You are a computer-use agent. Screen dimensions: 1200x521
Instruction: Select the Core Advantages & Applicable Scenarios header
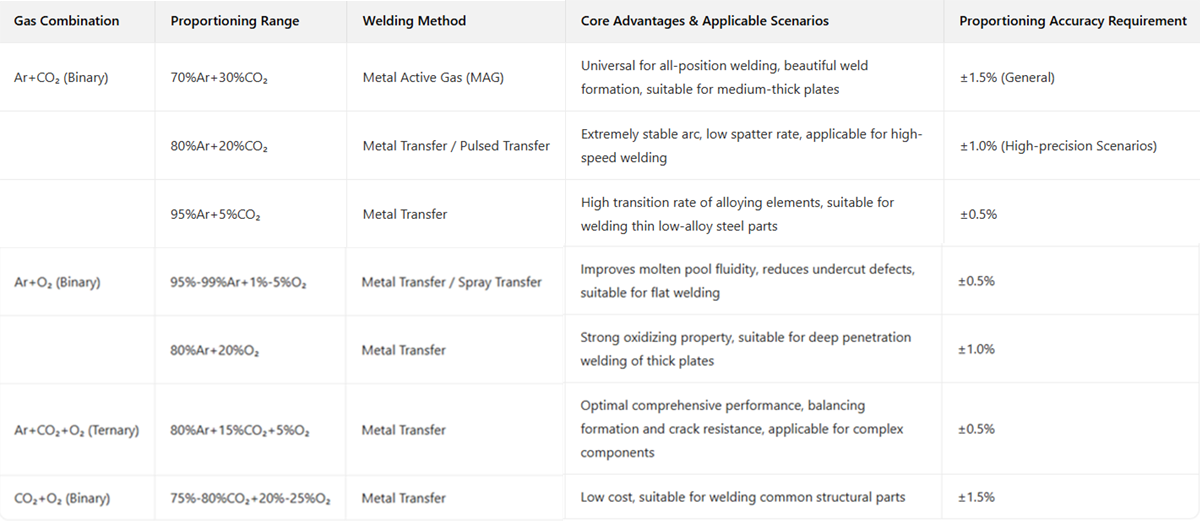click(704, 21)
